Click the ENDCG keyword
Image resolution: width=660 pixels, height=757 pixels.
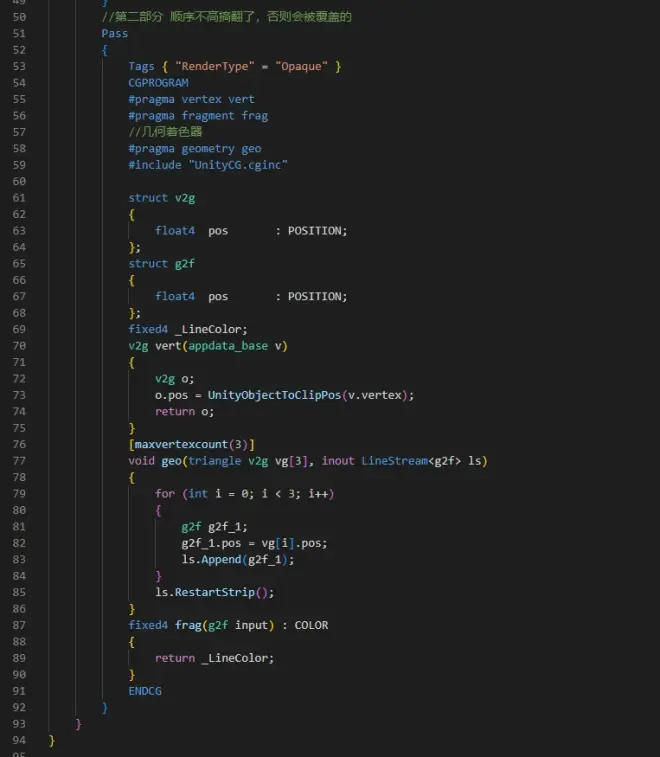pos(145,691)
